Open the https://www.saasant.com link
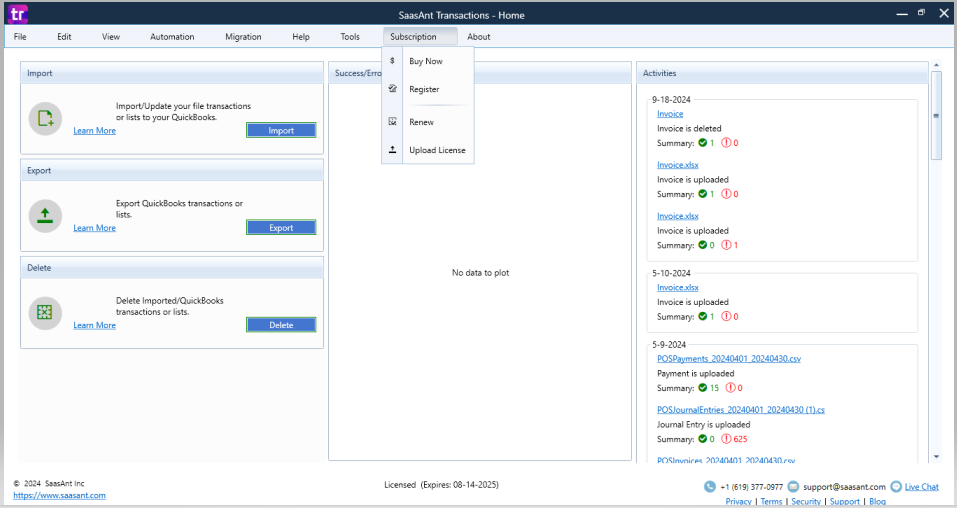The image size is (957, 508). click(x=59, y=495)
